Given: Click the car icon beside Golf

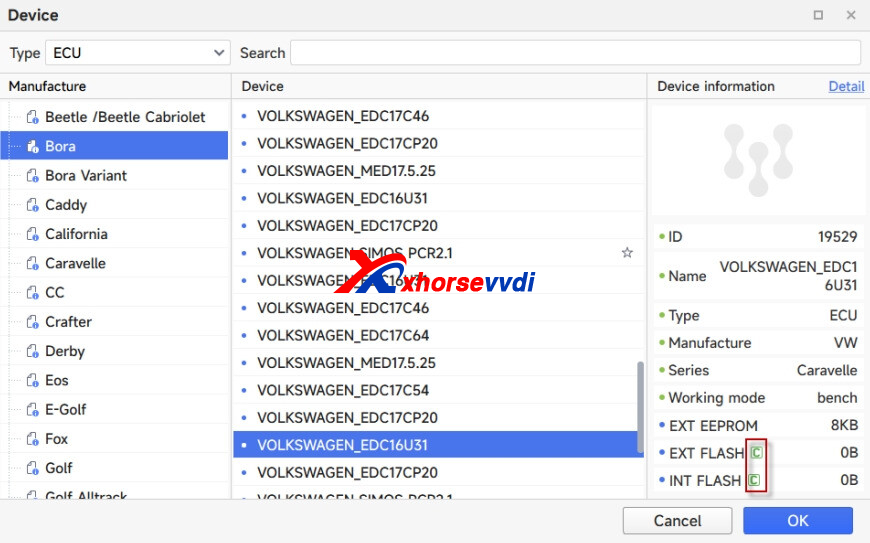Looking at the screenshot, I should [x=33, y=469].
